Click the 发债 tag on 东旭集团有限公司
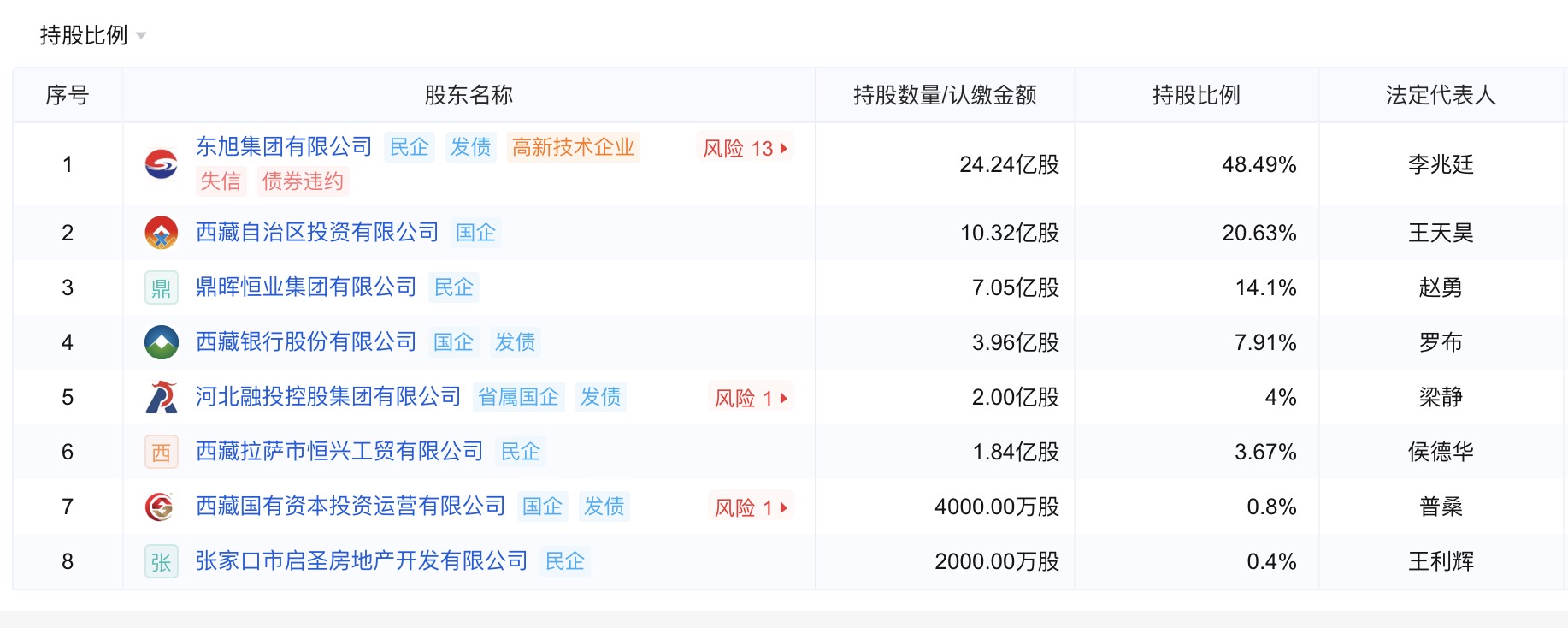The image size is (1568, 628). click(470, 147)
